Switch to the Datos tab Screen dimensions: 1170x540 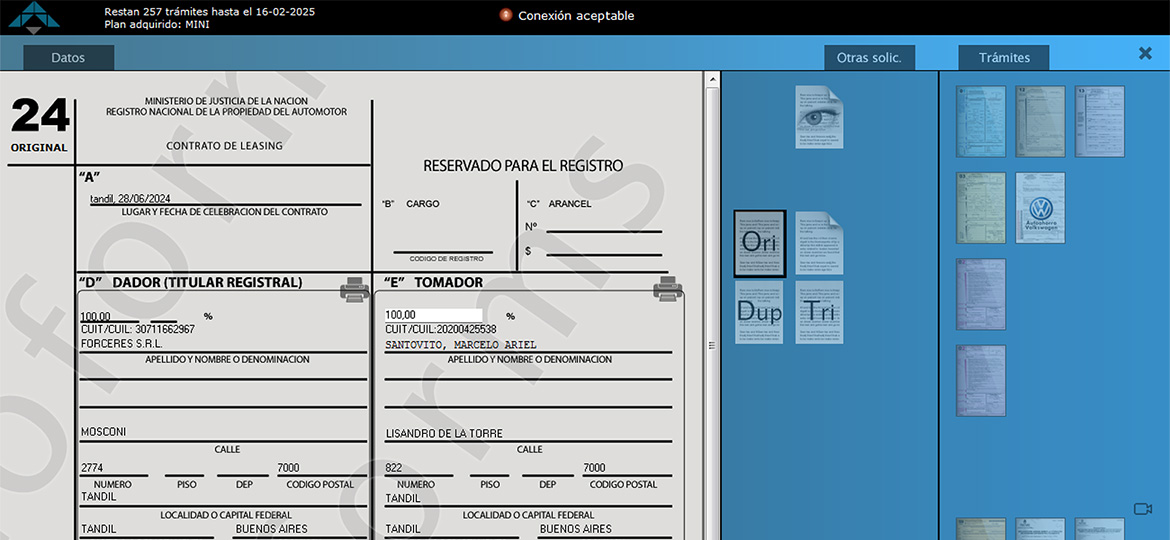coord(68,58)
